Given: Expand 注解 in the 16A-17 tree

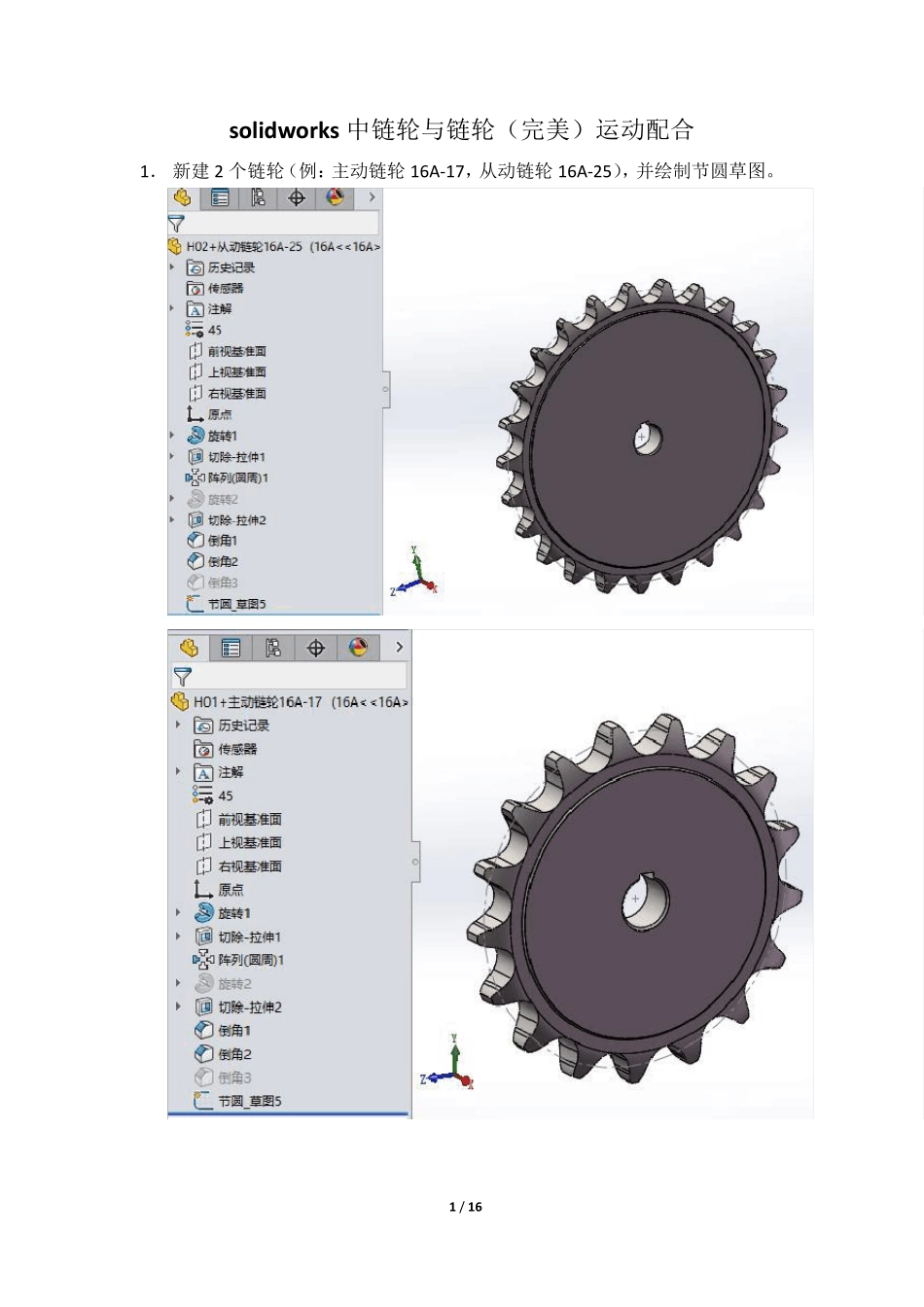Looking at the screenshot, I should [x=178, y=772].
